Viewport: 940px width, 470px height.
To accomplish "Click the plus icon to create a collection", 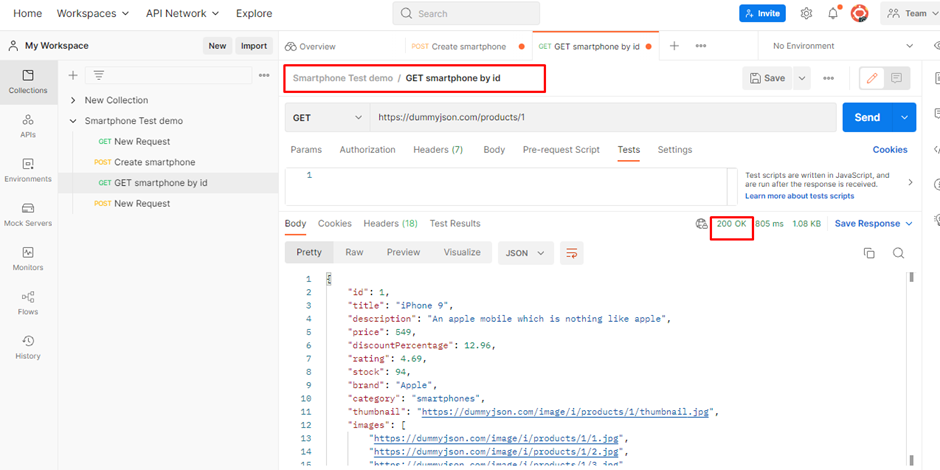I will (x=73, y=75).
